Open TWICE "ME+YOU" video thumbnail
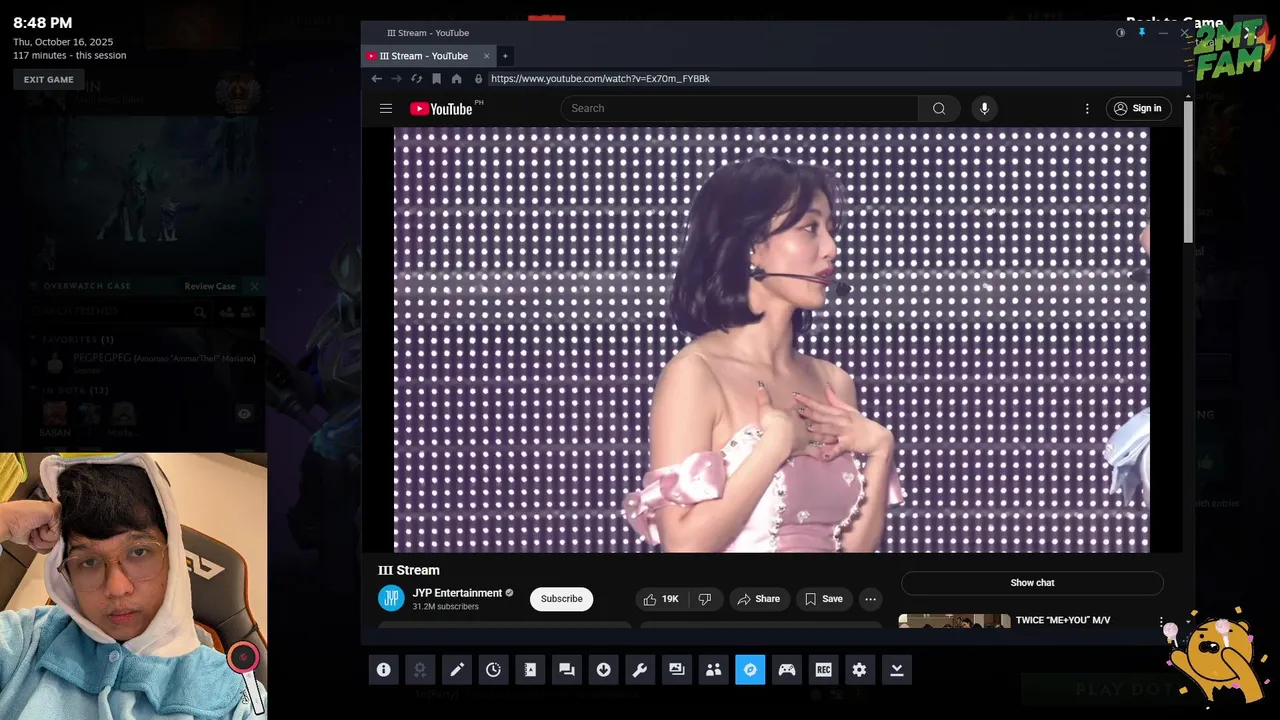This screenshot has height=720, width=1280. [954, 621]
